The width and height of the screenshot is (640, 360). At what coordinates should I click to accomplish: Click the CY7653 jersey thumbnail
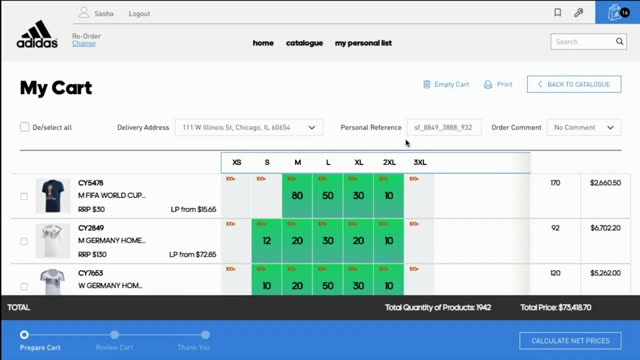53,282
